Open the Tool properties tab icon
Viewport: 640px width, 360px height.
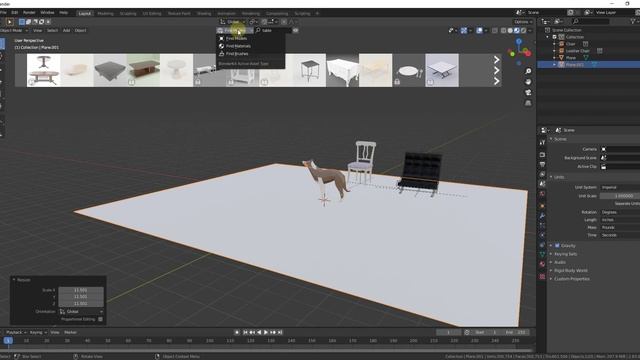(542, 143)
